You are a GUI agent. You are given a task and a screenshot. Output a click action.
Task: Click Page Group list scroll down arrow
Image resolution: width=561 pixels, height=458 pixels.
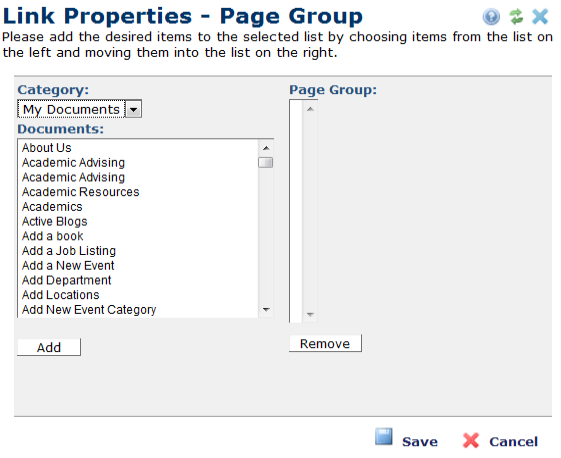point(310,315)
